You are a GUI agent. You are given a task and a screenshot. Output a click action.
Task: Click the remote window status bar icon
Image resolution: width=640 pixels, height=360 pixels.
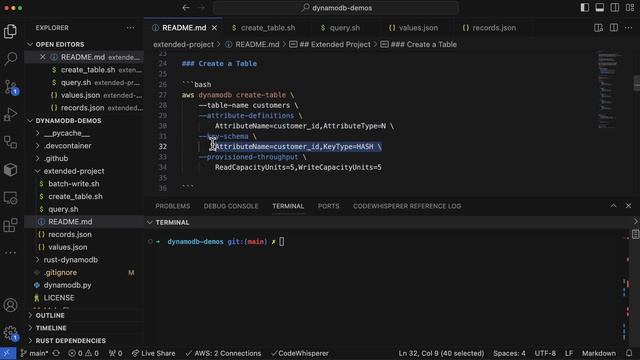click(8, 353)
